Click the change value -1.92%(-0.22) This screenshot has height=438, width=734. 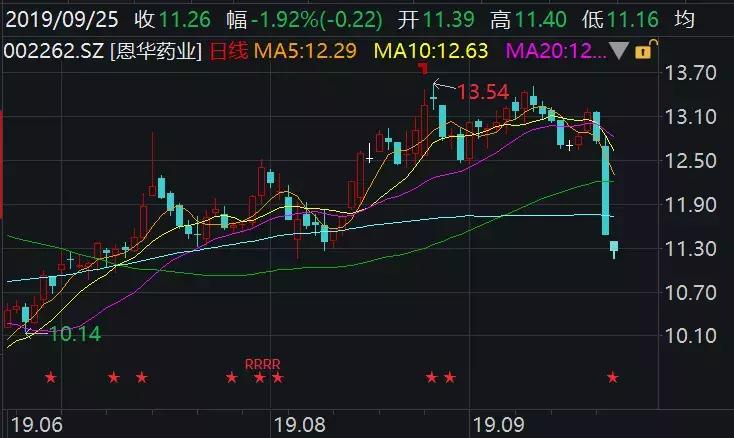click(x=317, y=20)
